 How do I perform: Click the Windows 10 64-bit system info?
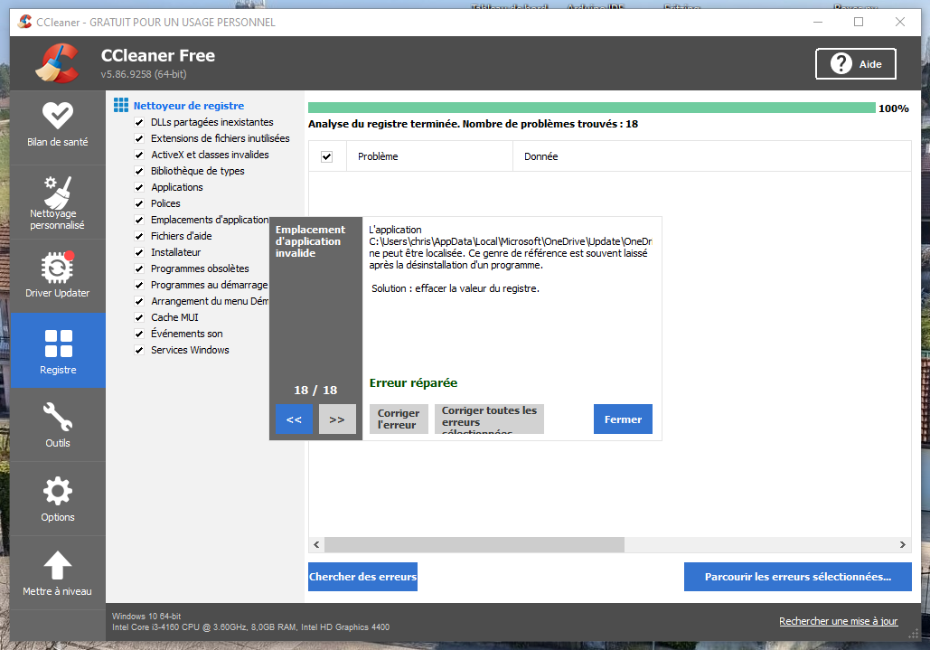pyautogui.click(x=146, y=616)
